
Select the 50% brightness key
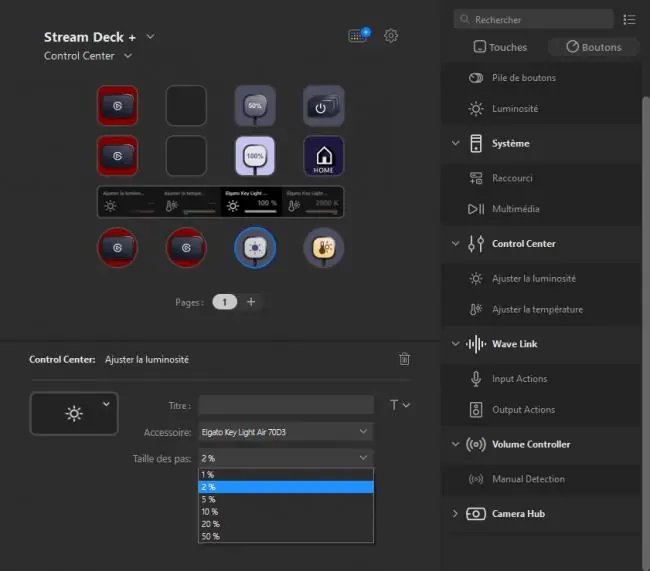pos(255,106)
